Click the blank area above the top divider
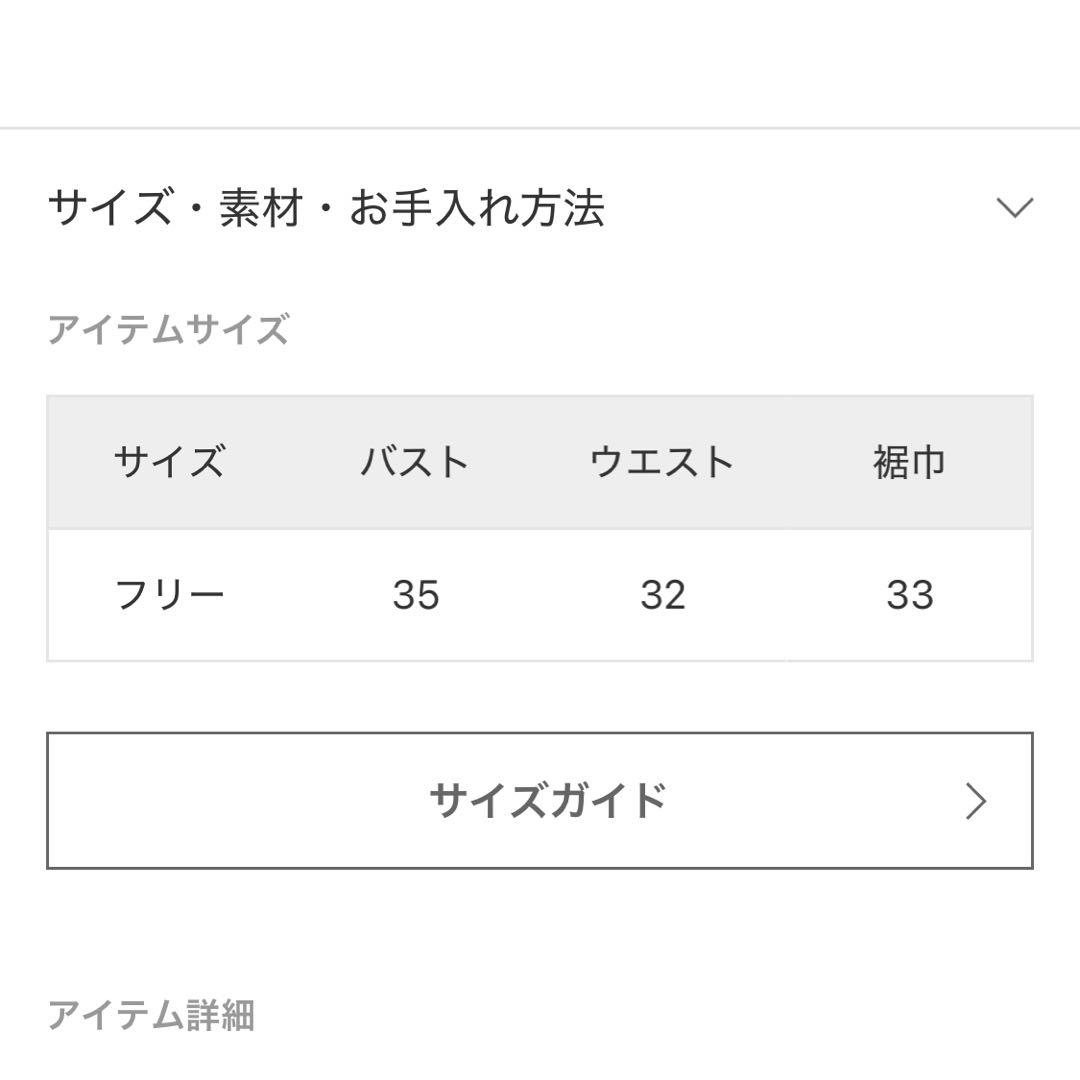This screenshot has width=1080, height=1080. click(540, 62)
